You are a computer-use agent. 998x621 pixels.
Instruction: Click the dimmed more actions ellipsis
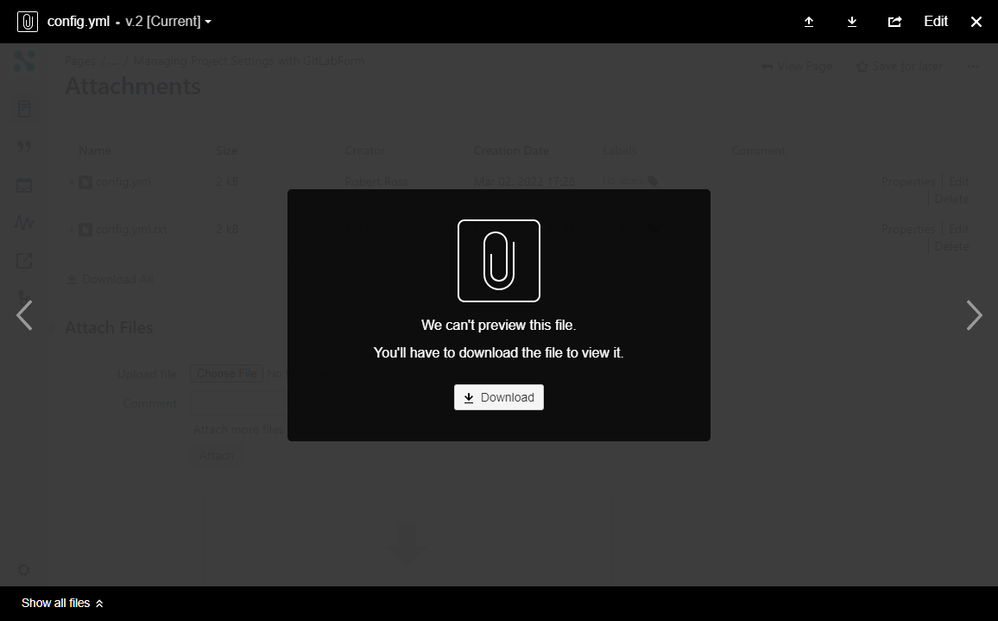click(x=972, y=66)
